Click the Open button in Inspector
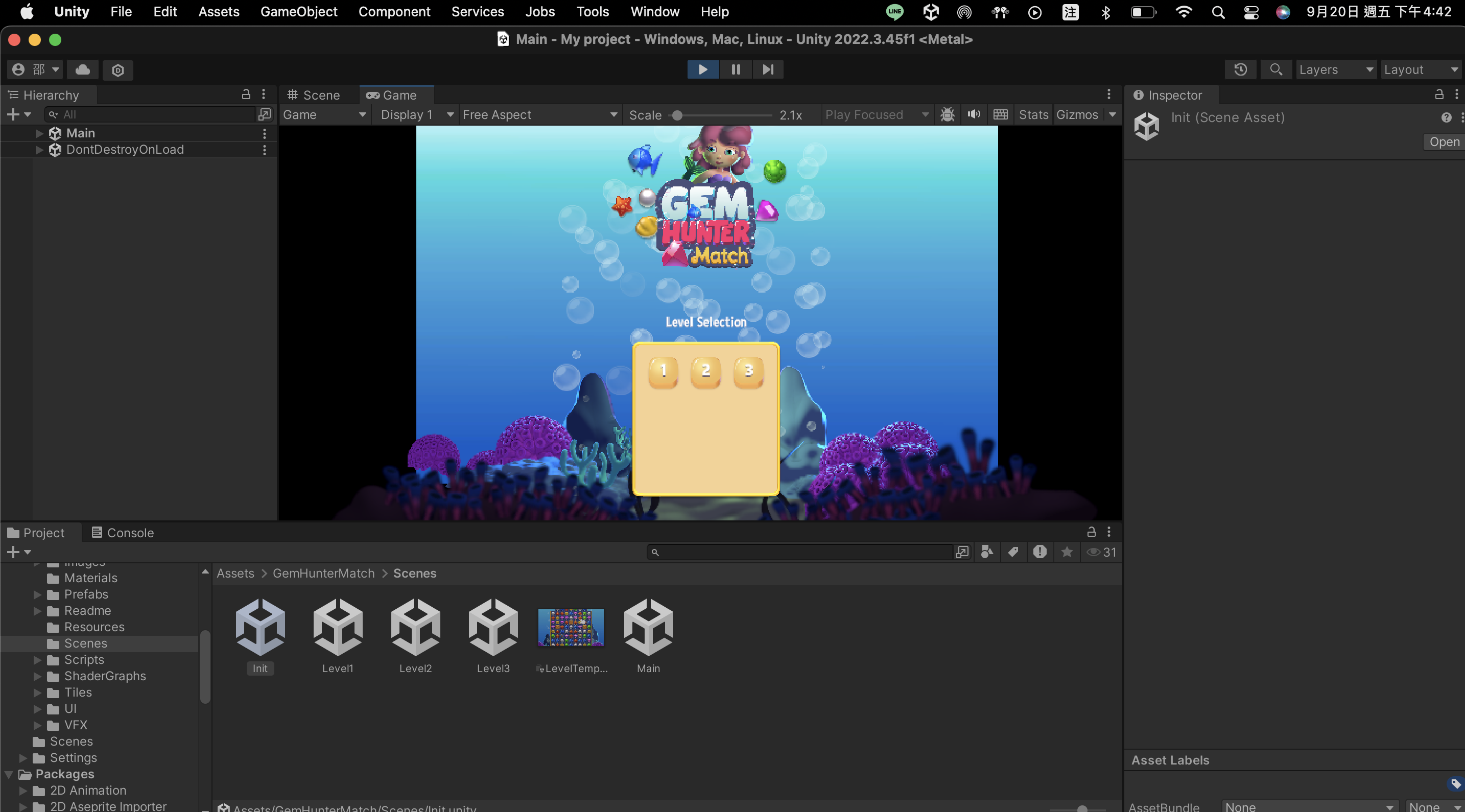Image resolution: width=1465 pixels, height=812 pixels. click(x=1444, y=141)
